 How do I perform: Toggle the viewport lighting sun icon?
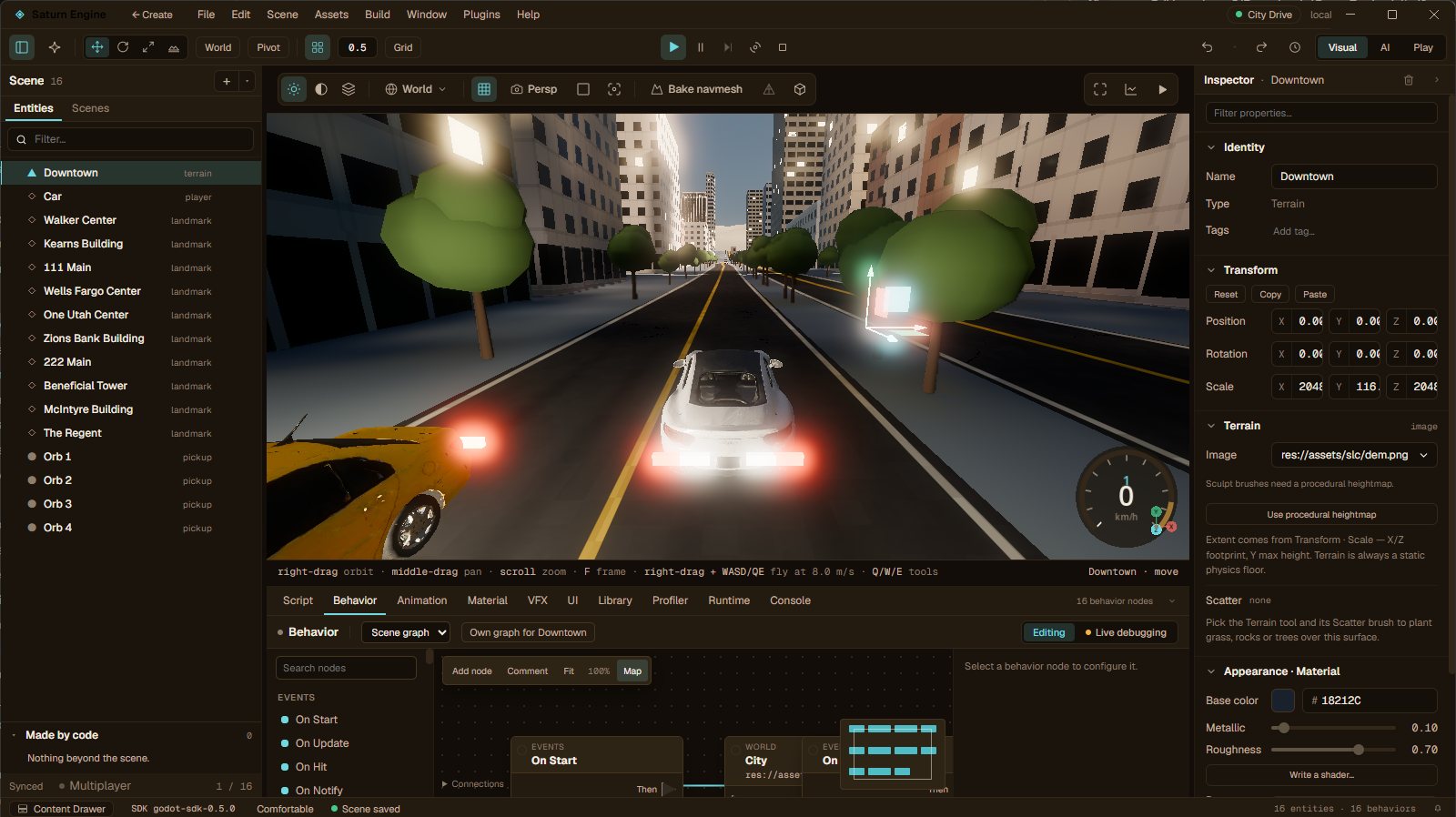tap(294, 89)
